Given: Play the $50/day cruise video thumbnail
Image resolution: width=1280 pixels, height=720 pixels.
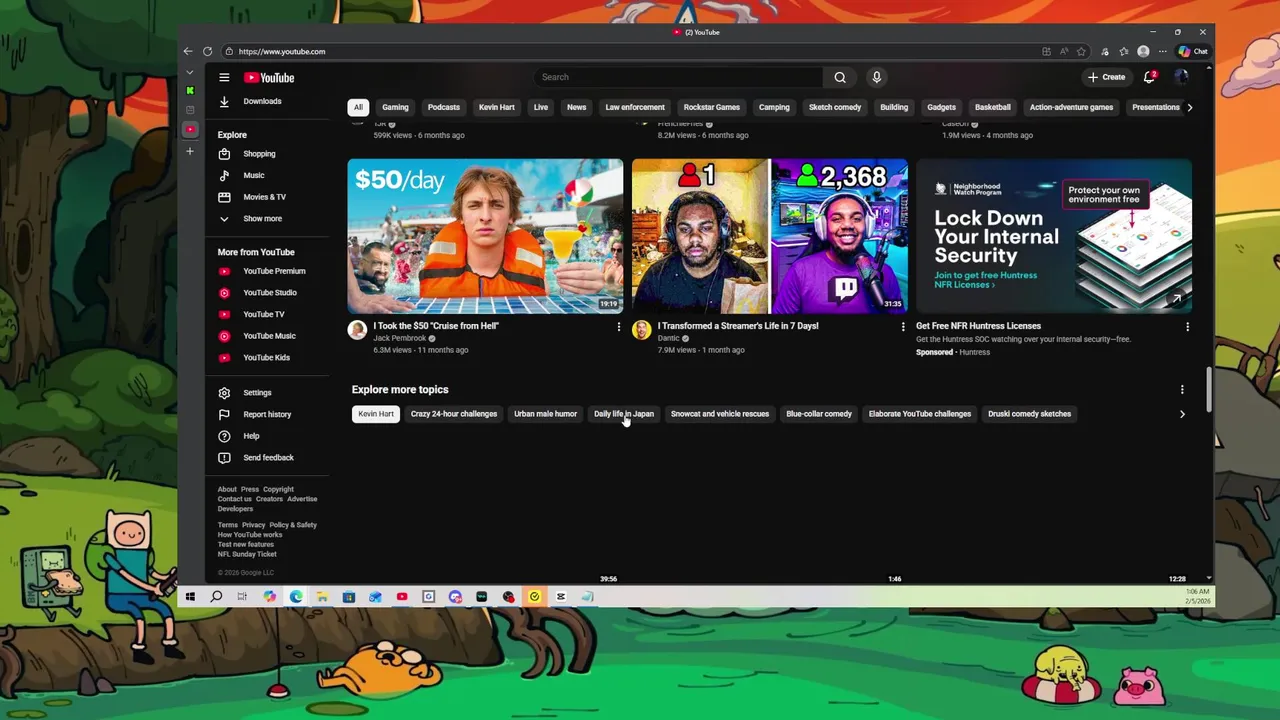Looking at the screenshot, I should (485, 236).
